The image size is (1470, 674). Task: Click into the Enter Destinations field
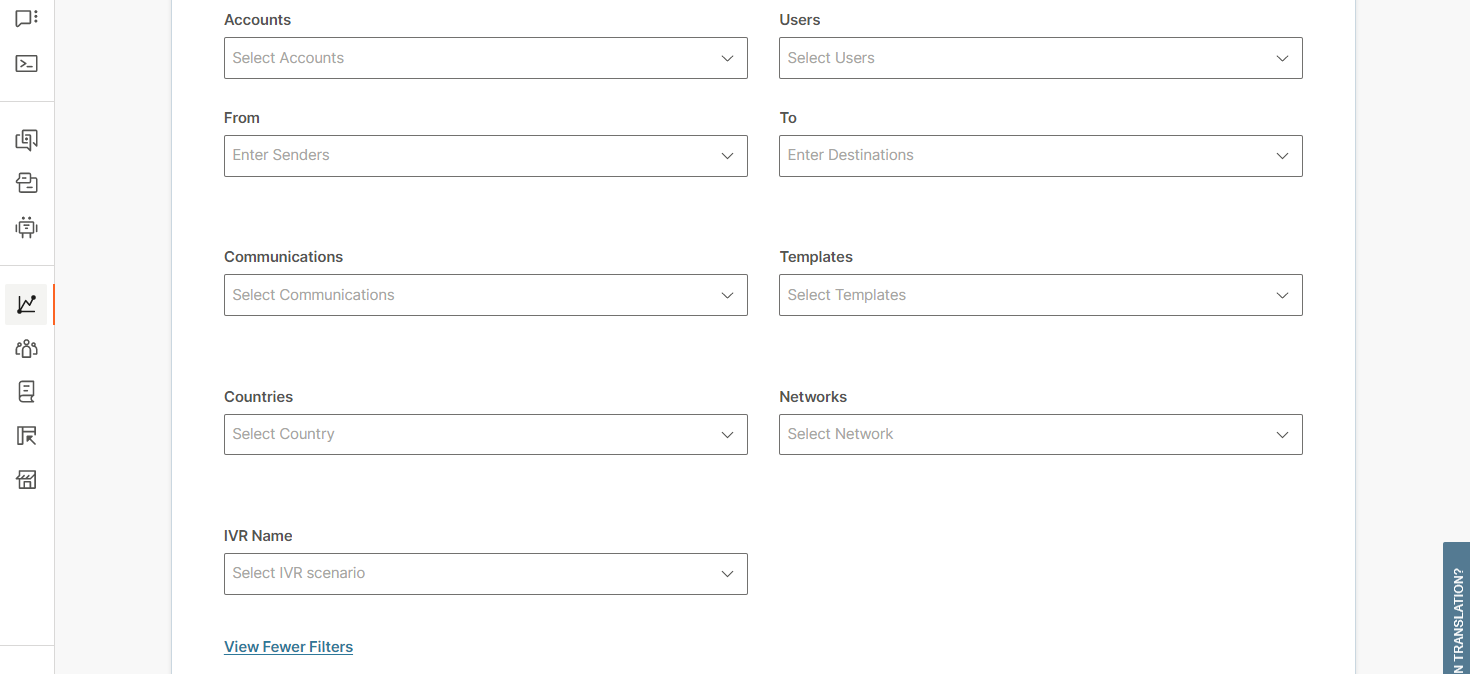1025,156
